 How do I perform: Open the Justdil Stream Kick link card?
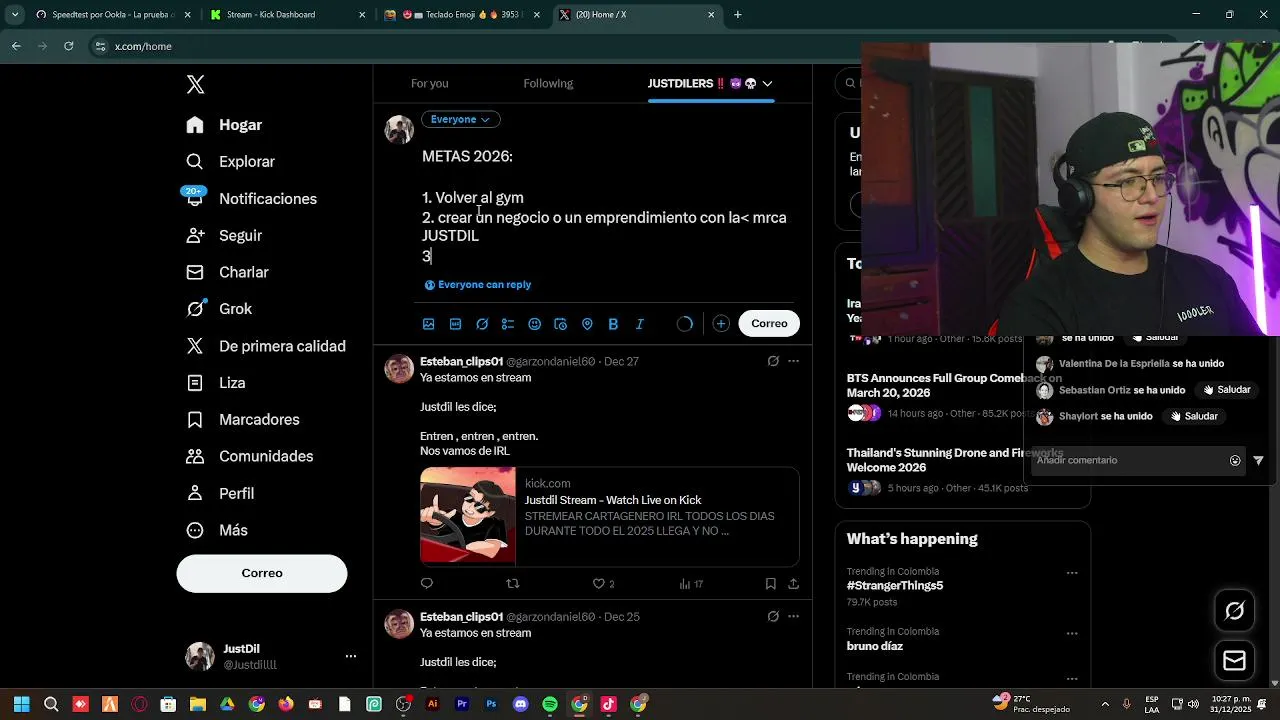click(x=610, y=516)
